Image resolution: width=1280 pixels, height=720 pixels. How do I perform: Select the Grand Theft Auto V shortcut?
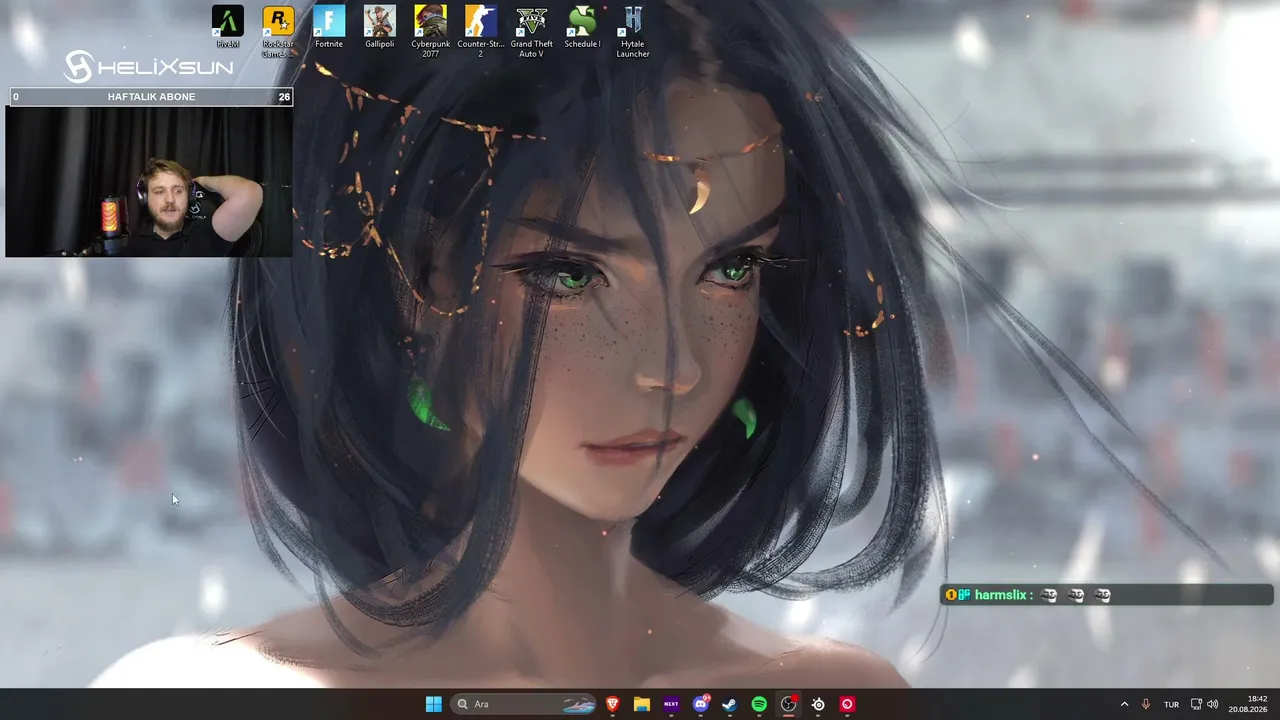[x=532, y=31]
